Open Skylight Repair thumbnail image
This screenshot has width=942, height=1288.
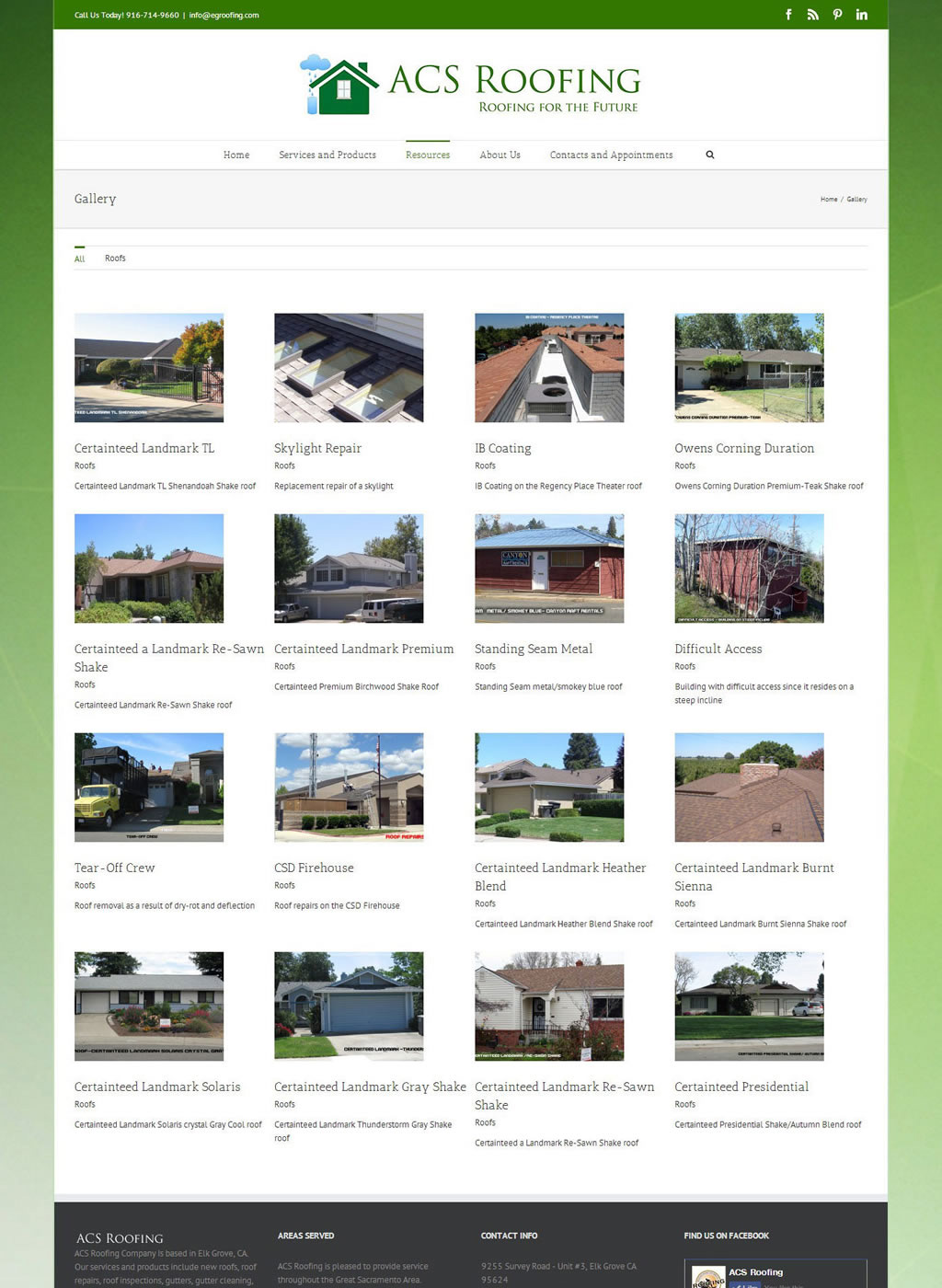click(x=349, y=368)
